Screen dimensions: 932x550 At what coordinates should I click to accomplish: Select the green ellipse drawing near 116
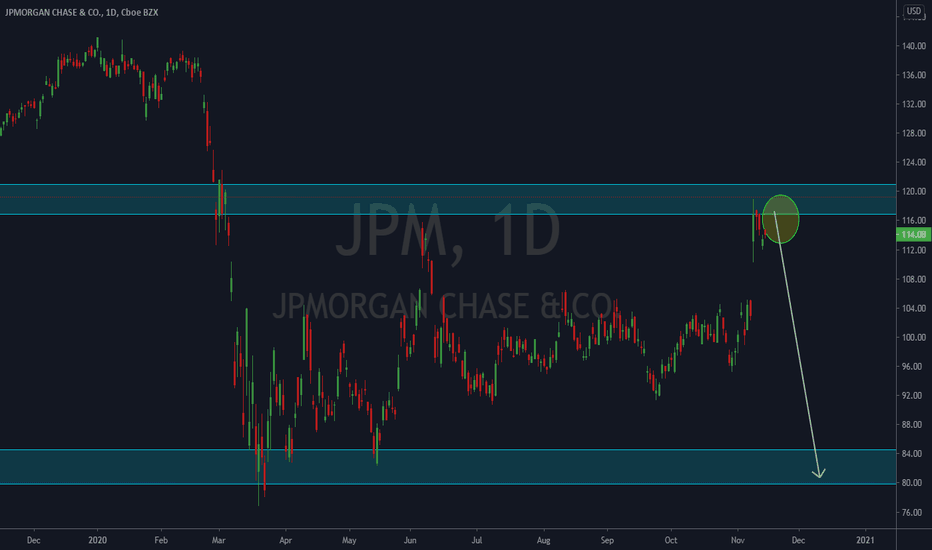(x=780, y=219)
